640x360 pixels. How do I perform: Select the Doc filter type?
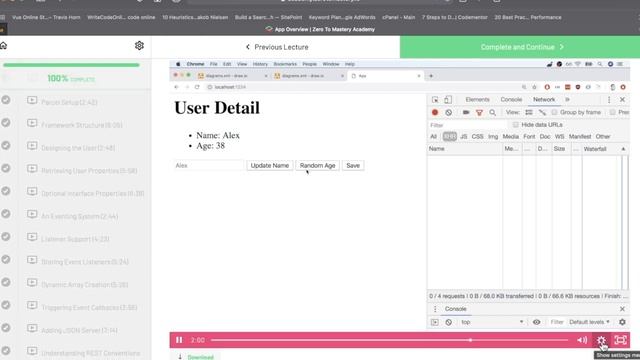coord(545,137)
